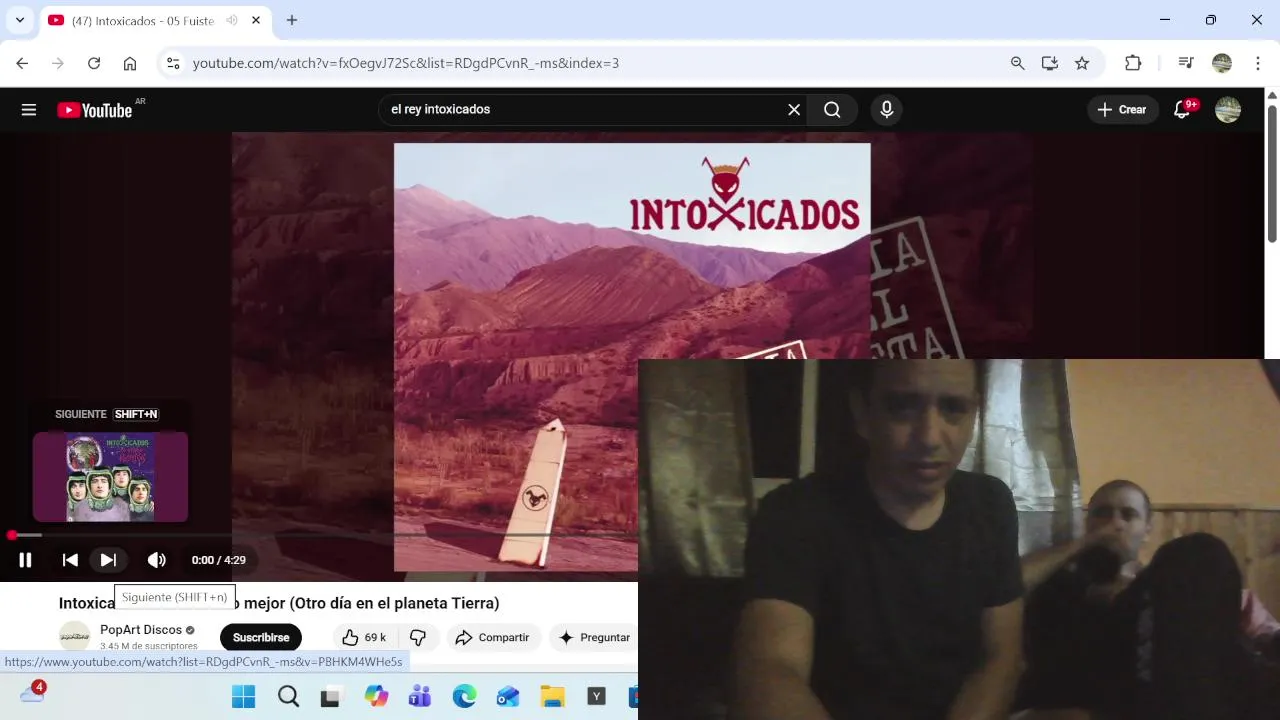Screen dimensions: 1280x720
Task: Reload the current page
Action: coord(94,63)
